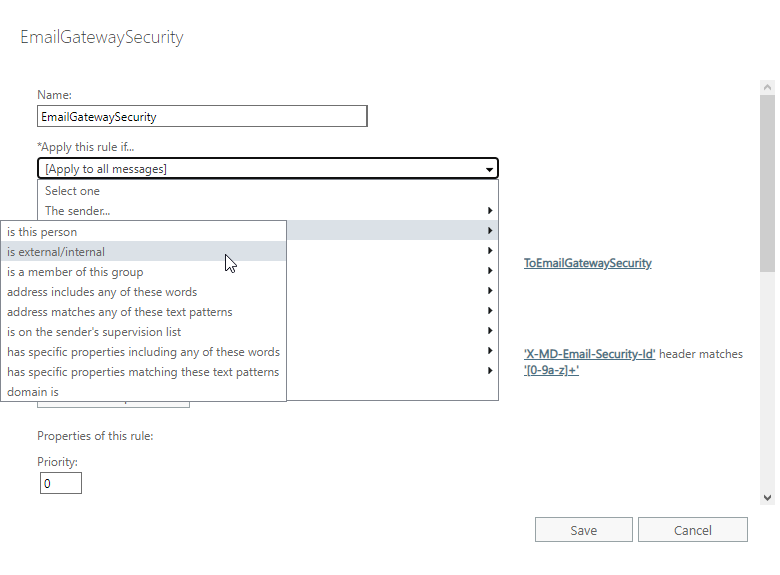
Task: Pick "has specific properties including any of these words"
Action: pyautogui.click(x=143, y=352)
